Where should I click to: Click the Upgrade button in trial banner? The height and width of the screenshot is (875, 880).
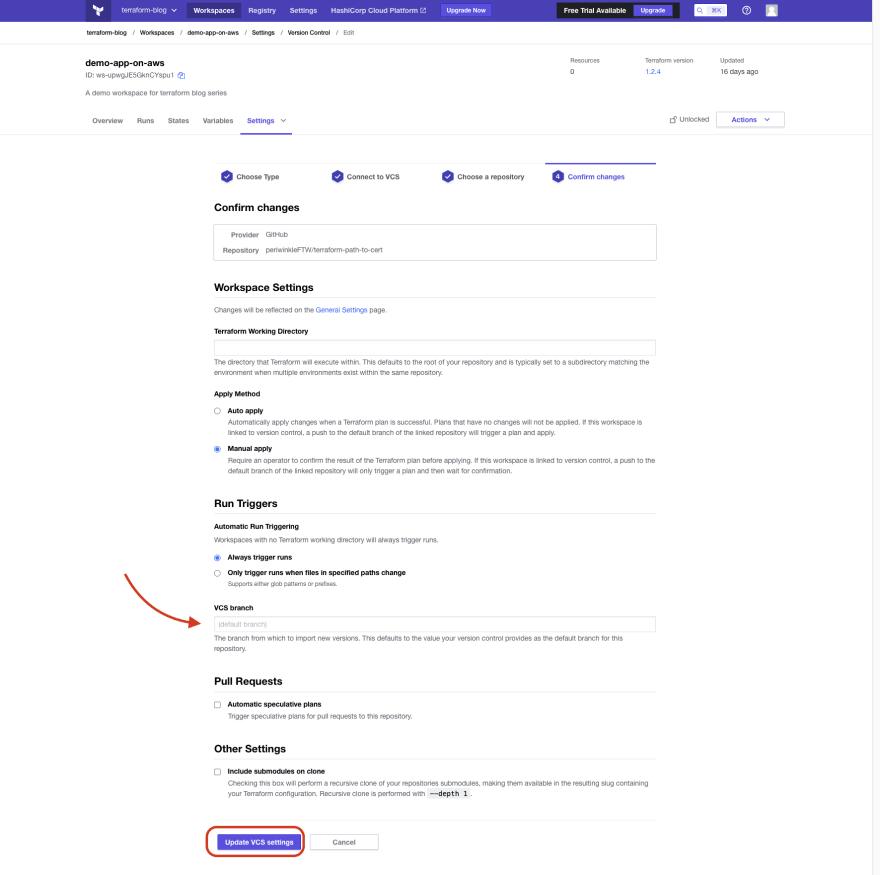(x=653, y=10)
